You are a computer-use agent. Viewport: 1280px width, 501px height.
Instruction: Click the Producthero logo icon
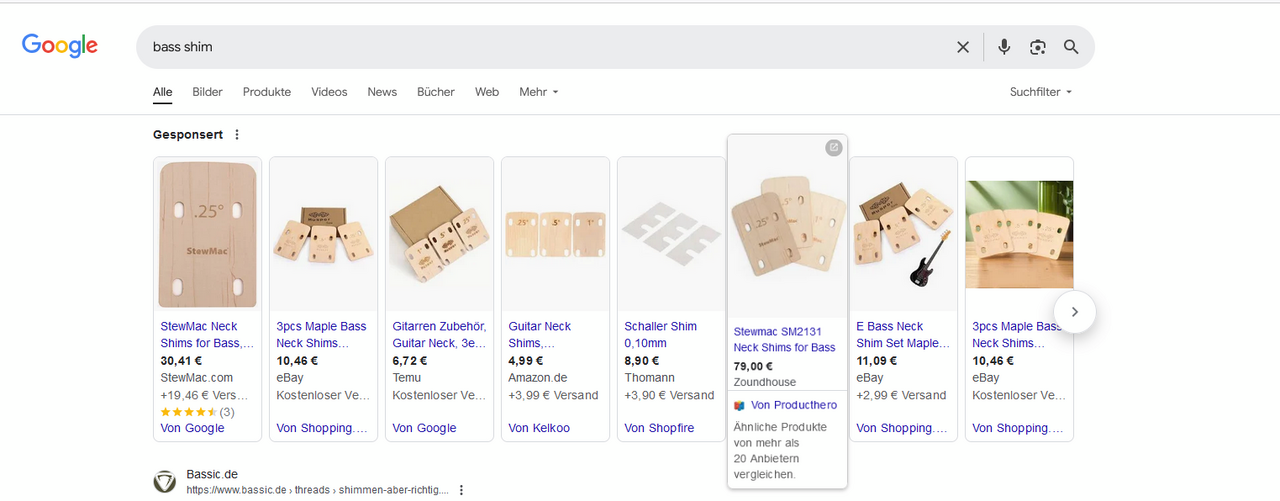[x=739, y=405]
